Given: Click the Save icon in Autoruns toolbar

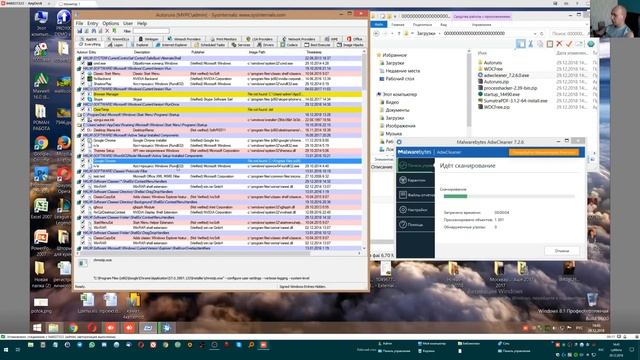Looking at the screenshot, I should click(x=80, y=31).
